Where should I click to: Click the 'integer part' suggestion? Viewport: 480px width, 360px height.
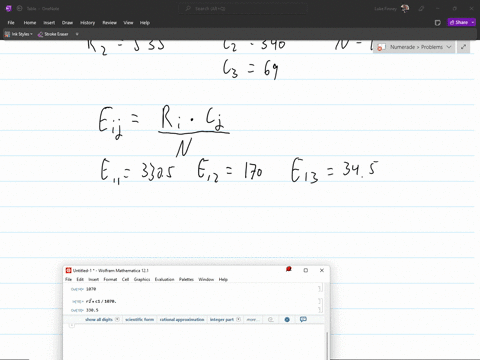tap(222, 319)
